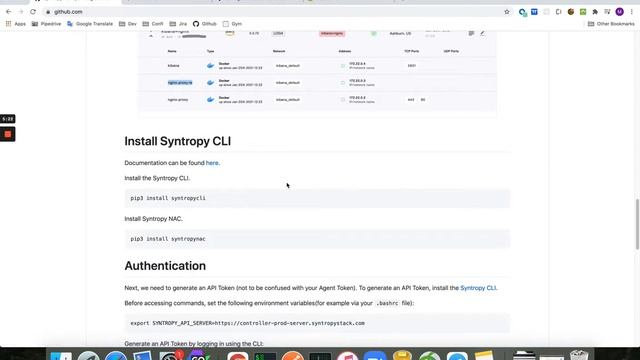Open Trash from the macOS dock
The width and height of the screenshot is (640, 360).
[x=579, y=355]
